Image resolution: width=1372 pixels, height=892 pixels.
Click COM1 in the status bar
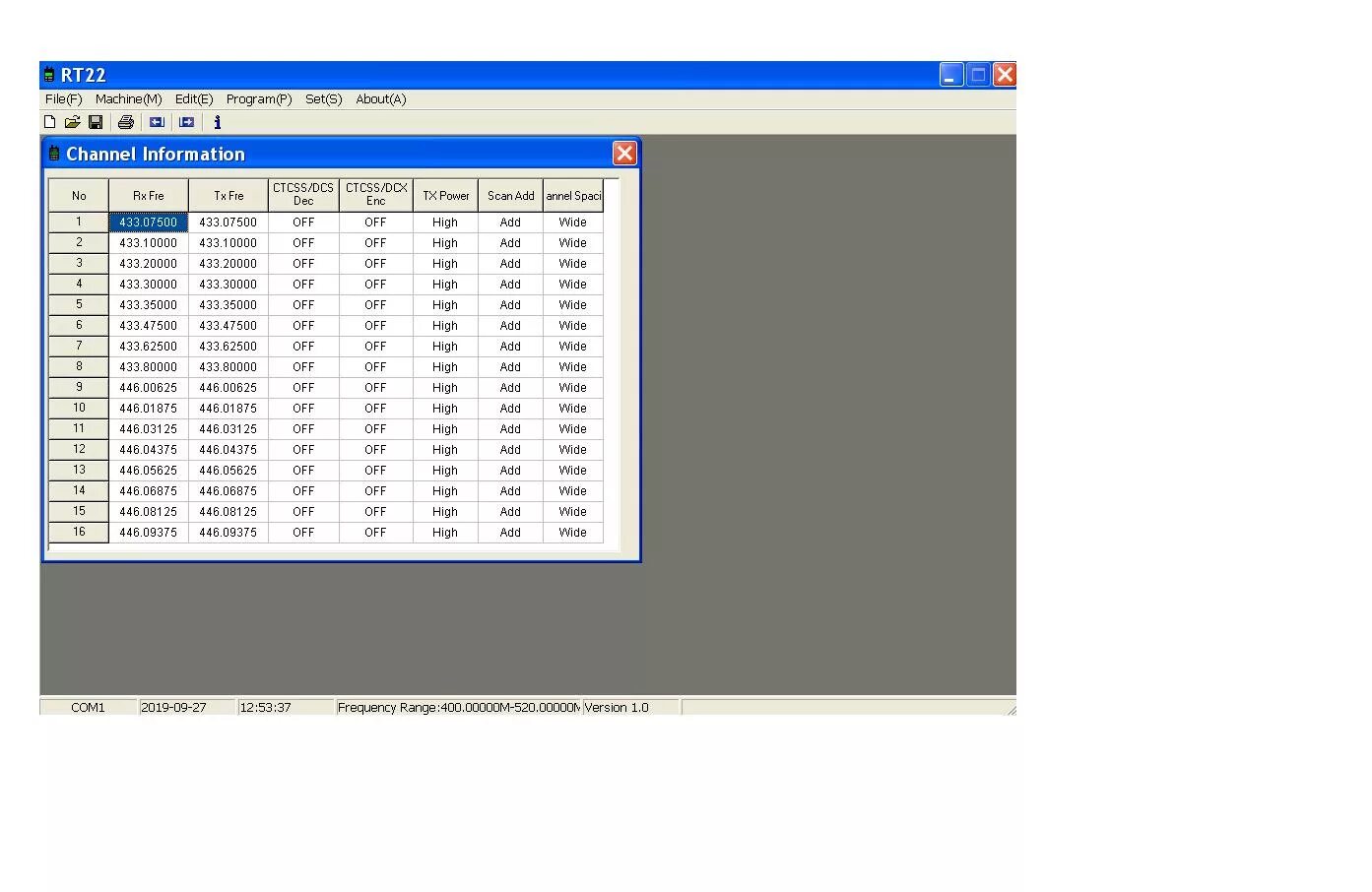[x=88, y=708]
